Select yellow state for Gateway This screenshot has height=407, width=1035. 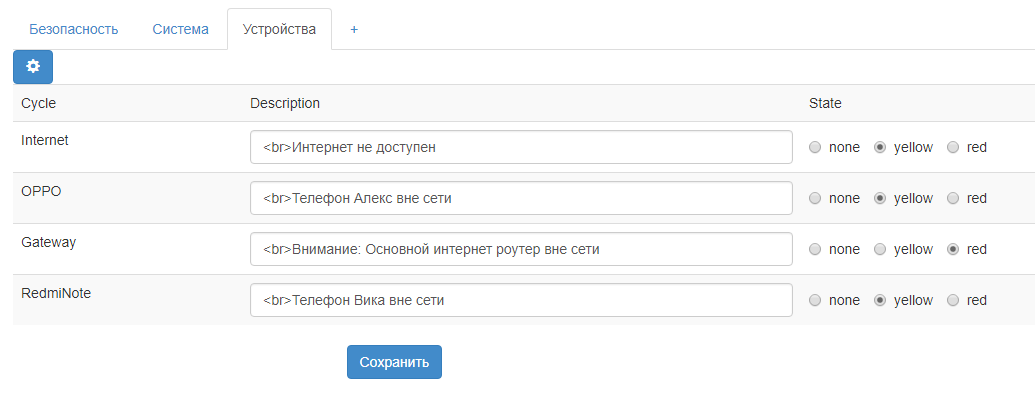[x=880, y=249]
